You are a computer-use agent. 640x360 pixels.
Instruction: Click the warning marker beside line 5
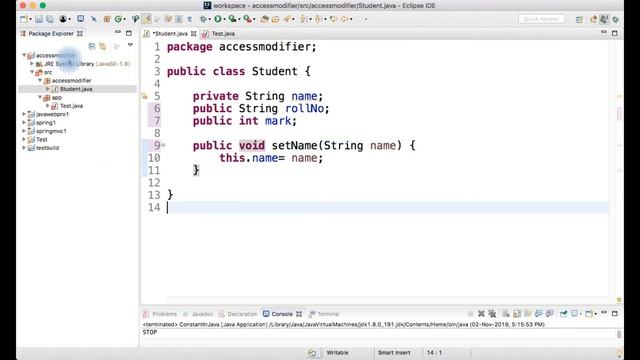(x=144, y=96)
